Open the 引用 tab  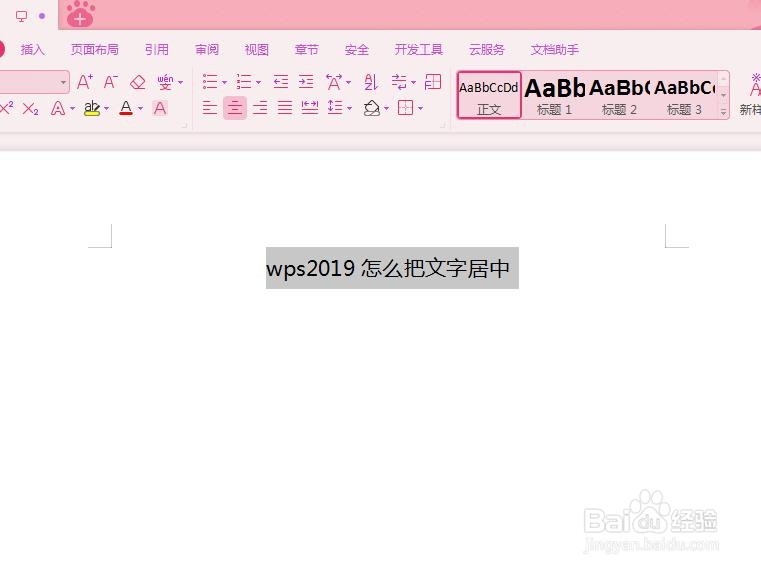tap(157, 49)
